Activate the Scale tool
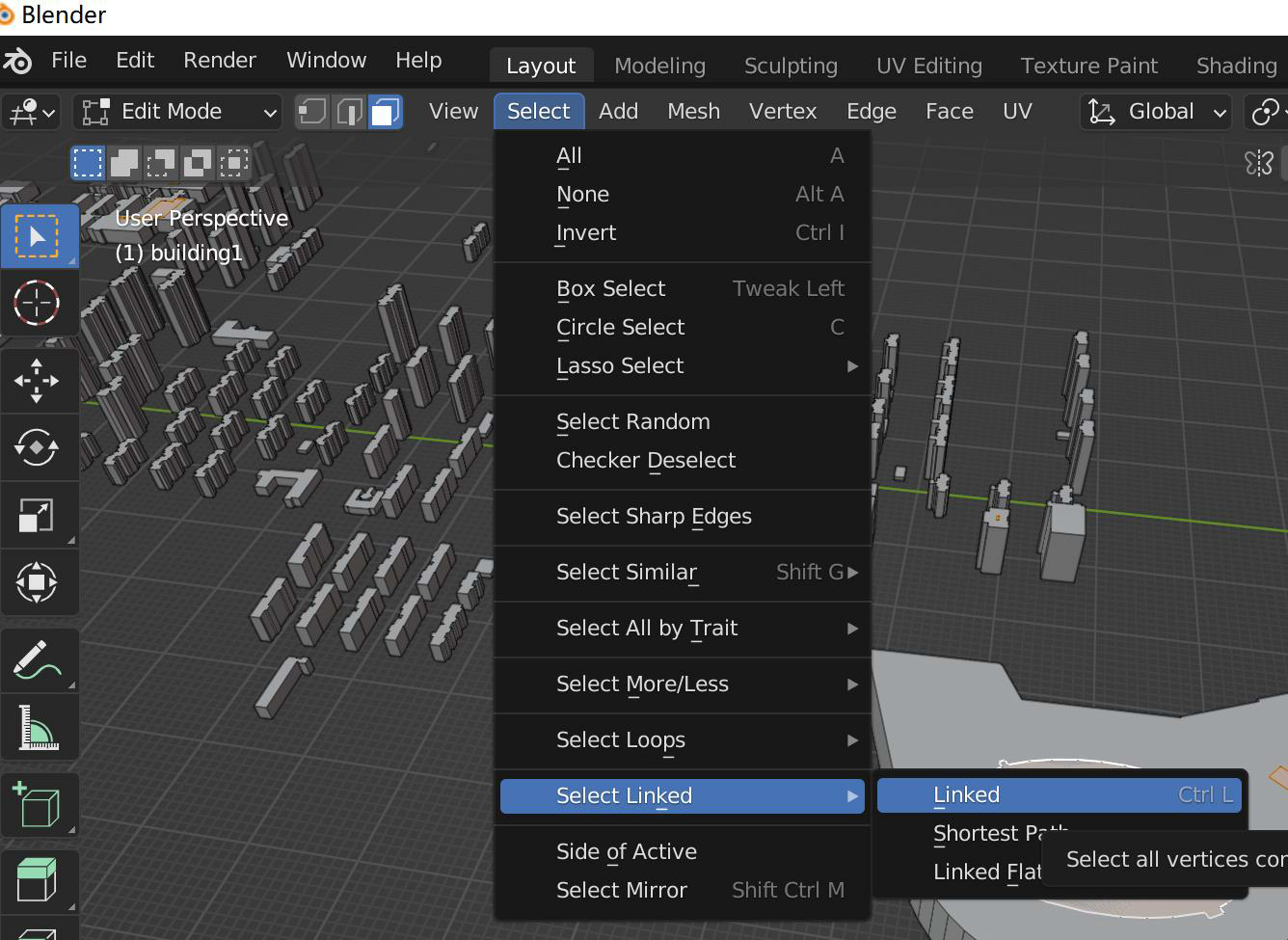The width and height of the screenshot is (1288, 940). pyautogui.click(x=38, y=515)
